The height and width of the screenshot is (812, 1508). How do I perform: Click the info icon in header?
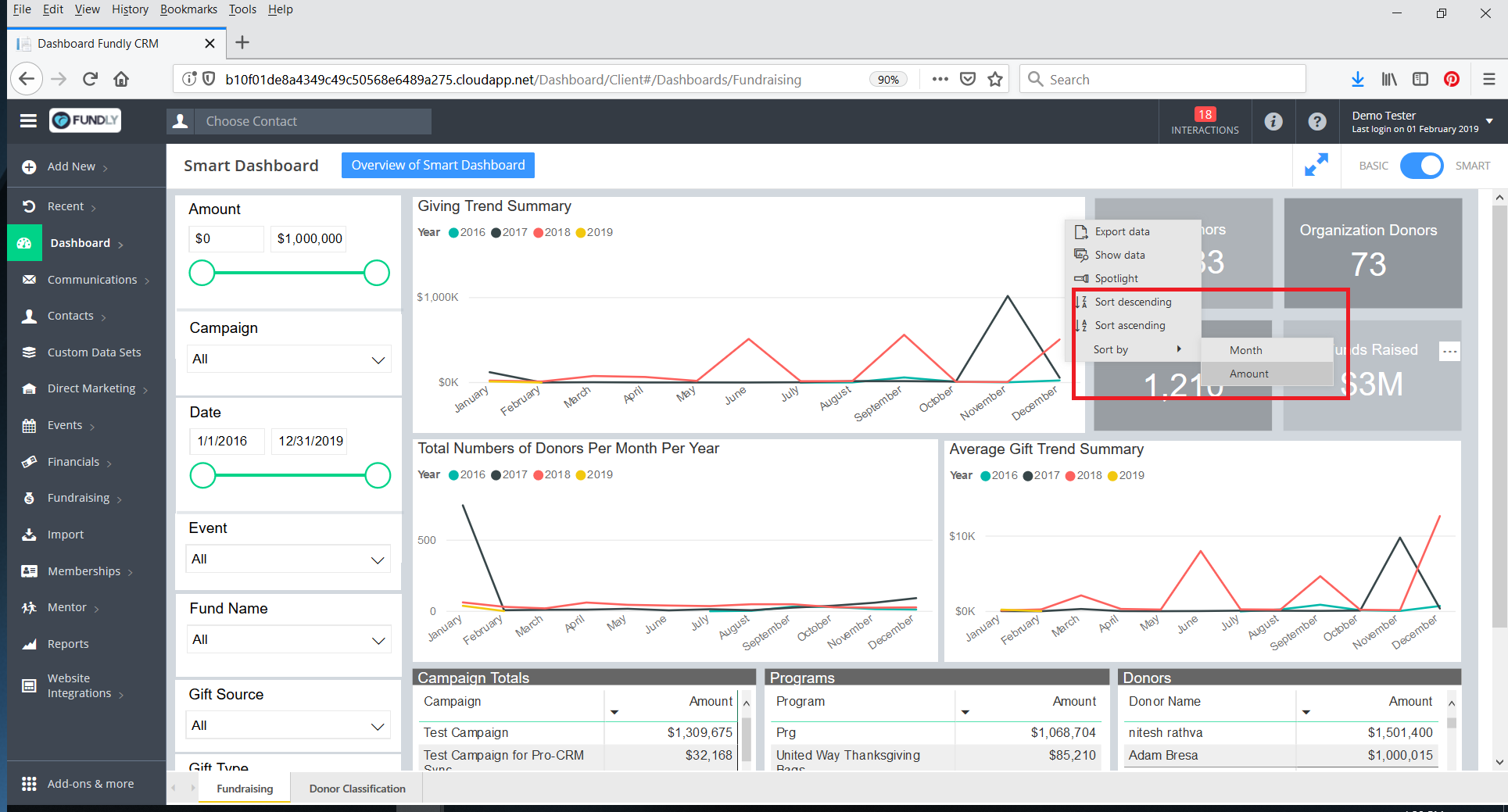point(1273,121)
